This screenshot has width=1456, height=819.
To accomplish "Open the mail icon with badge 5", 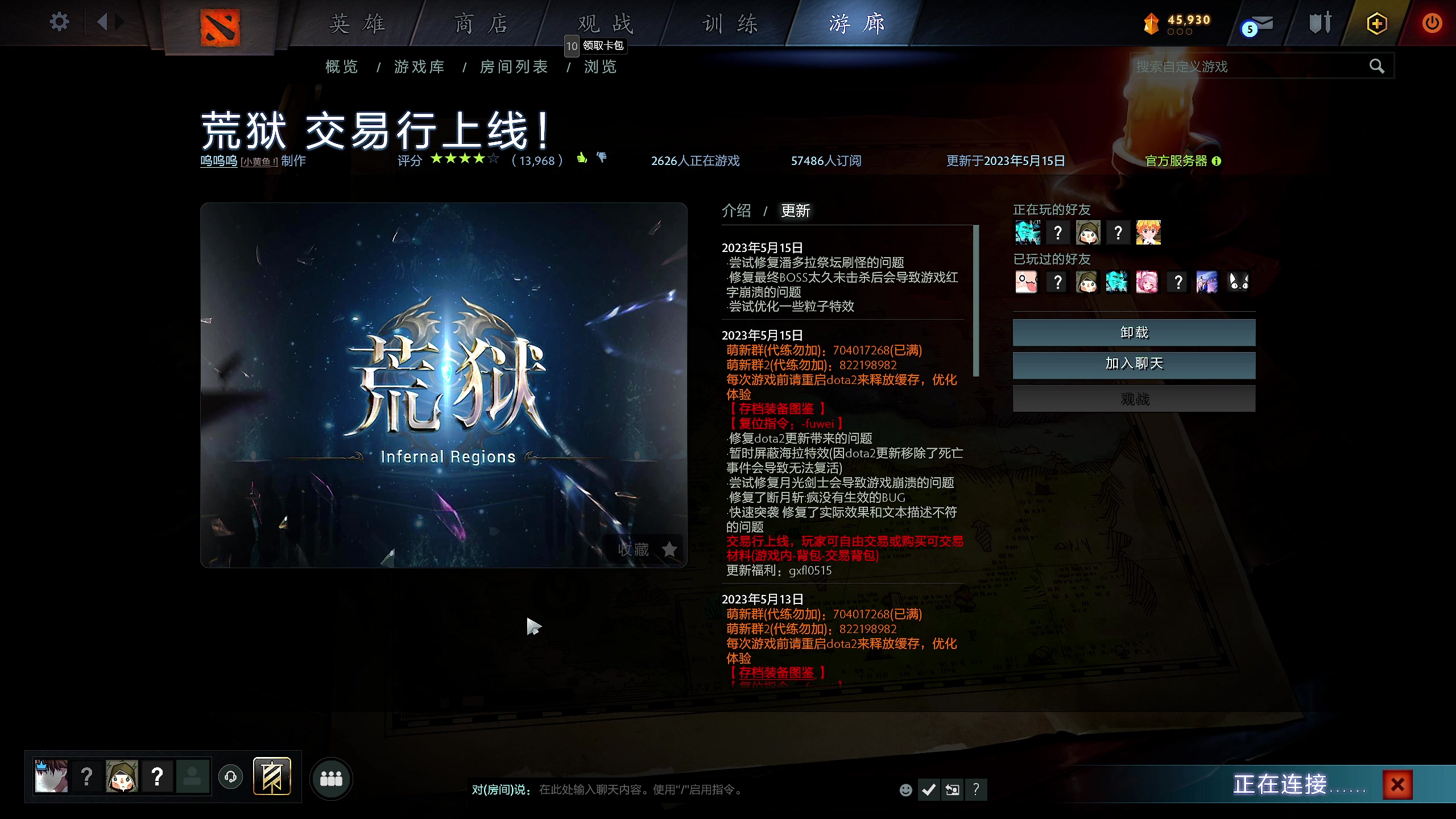I will (x=1258, y=25).
